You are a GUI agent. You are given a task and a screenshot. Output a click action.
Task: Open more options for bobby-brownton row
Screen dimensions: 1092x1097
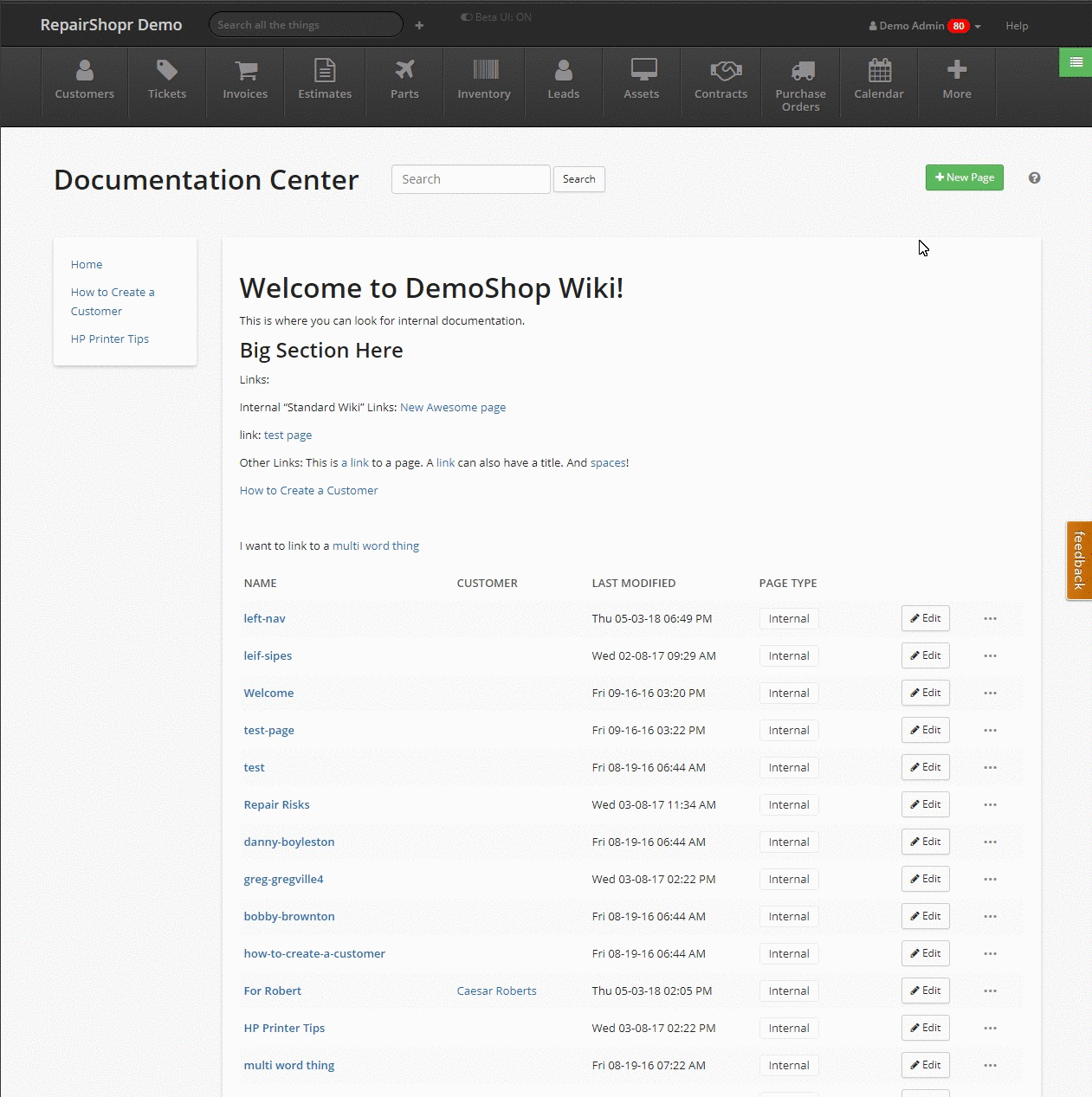coord(990,916)
